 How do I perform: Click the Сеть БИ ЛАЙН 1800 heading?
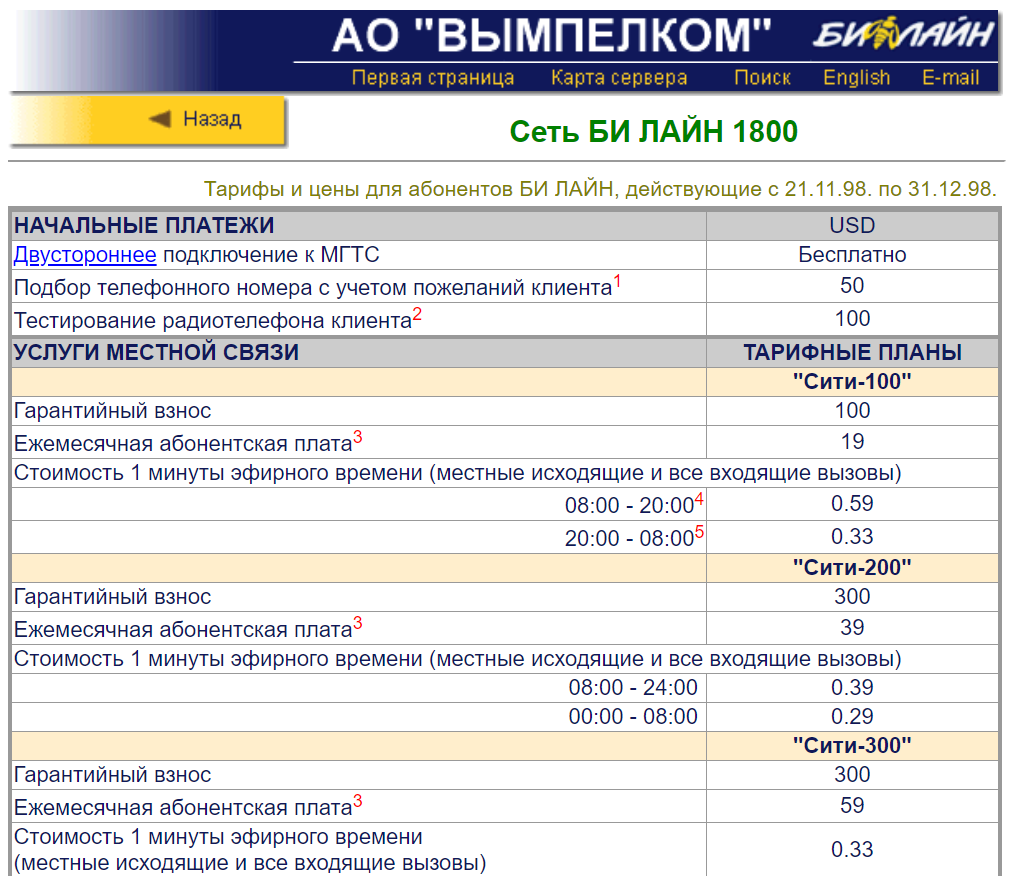pos(653,131)
